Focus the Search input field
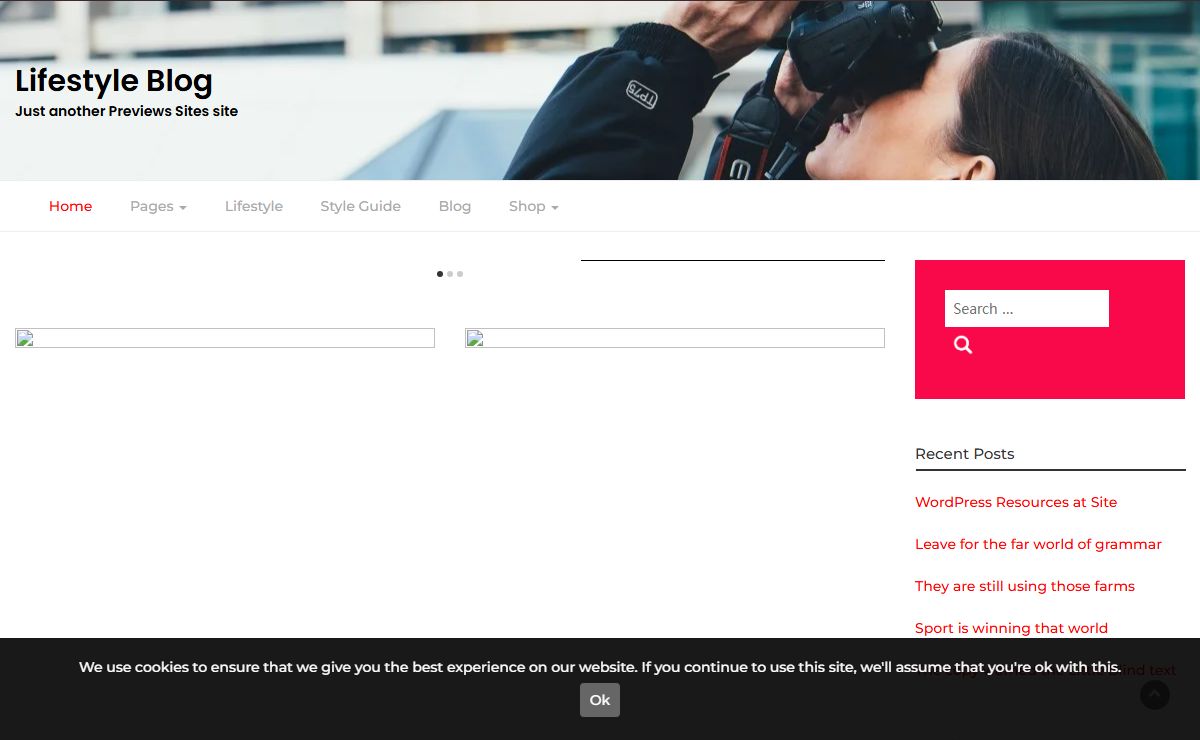Viewport: 1200px width, 740px height. click(x=1027, y=308)
